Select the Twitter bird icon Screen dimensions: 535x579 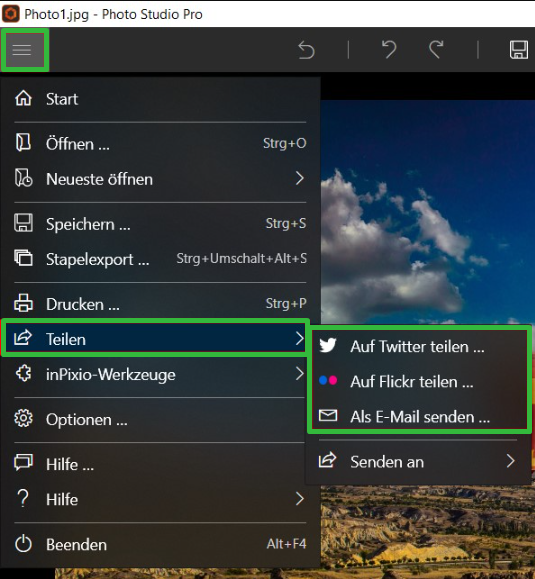327,346
